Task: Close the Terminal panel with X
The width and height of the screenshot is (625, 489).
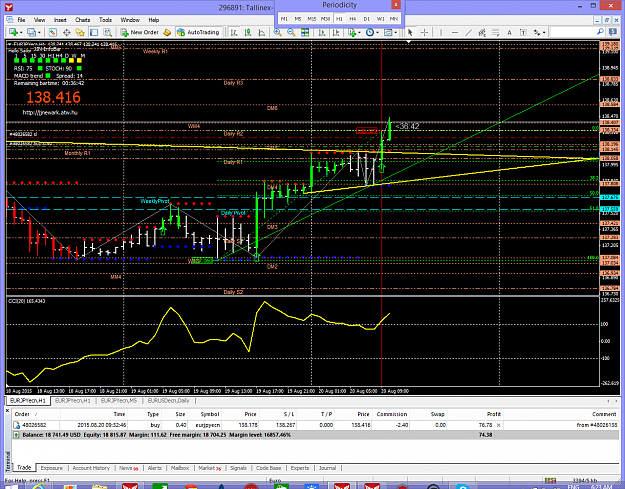Action: (8, 410)
